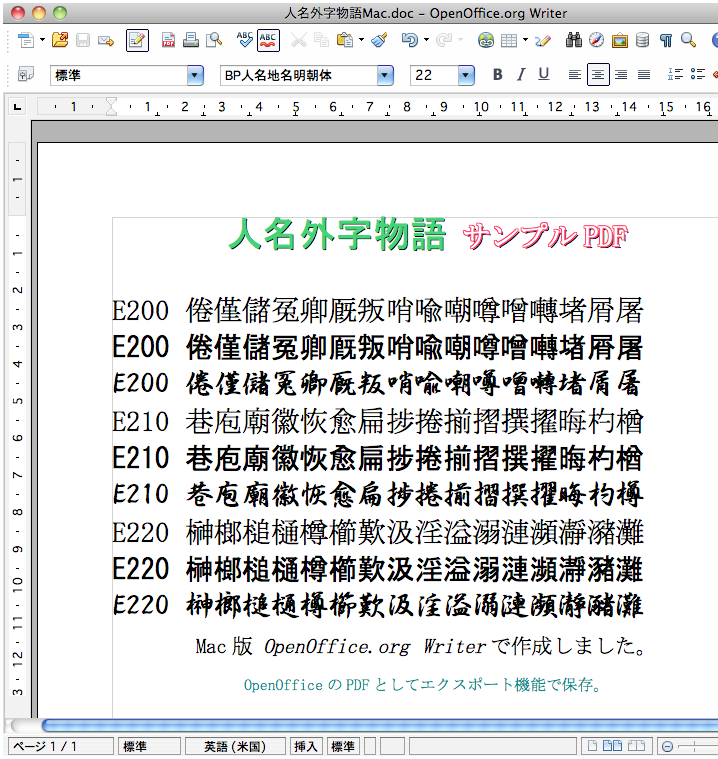Toggle Bold formatting
Screen dimensions: 718x759
click(497, 75)
